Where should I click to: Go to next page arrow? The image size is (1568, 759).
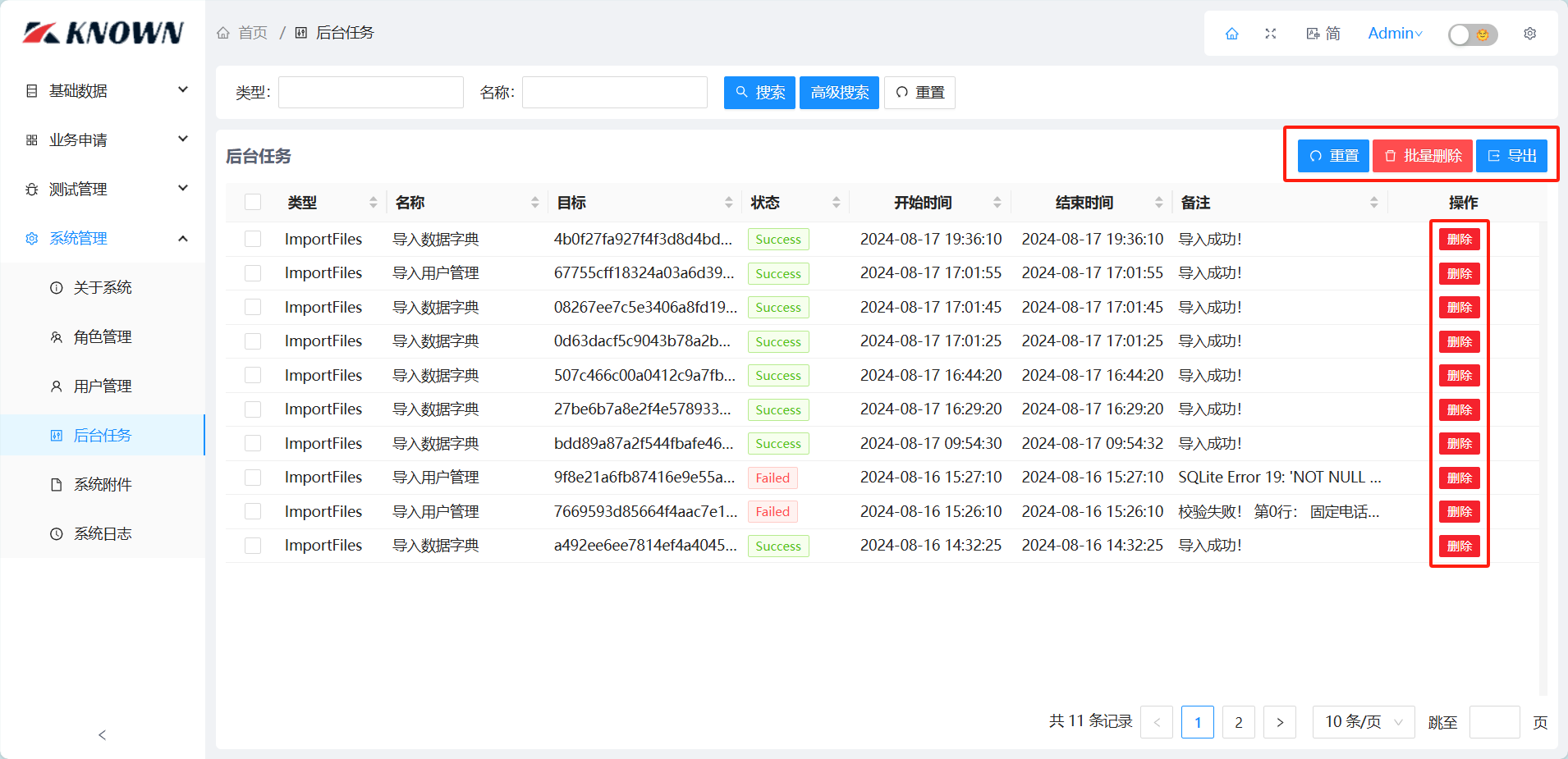pos(1280,722)
